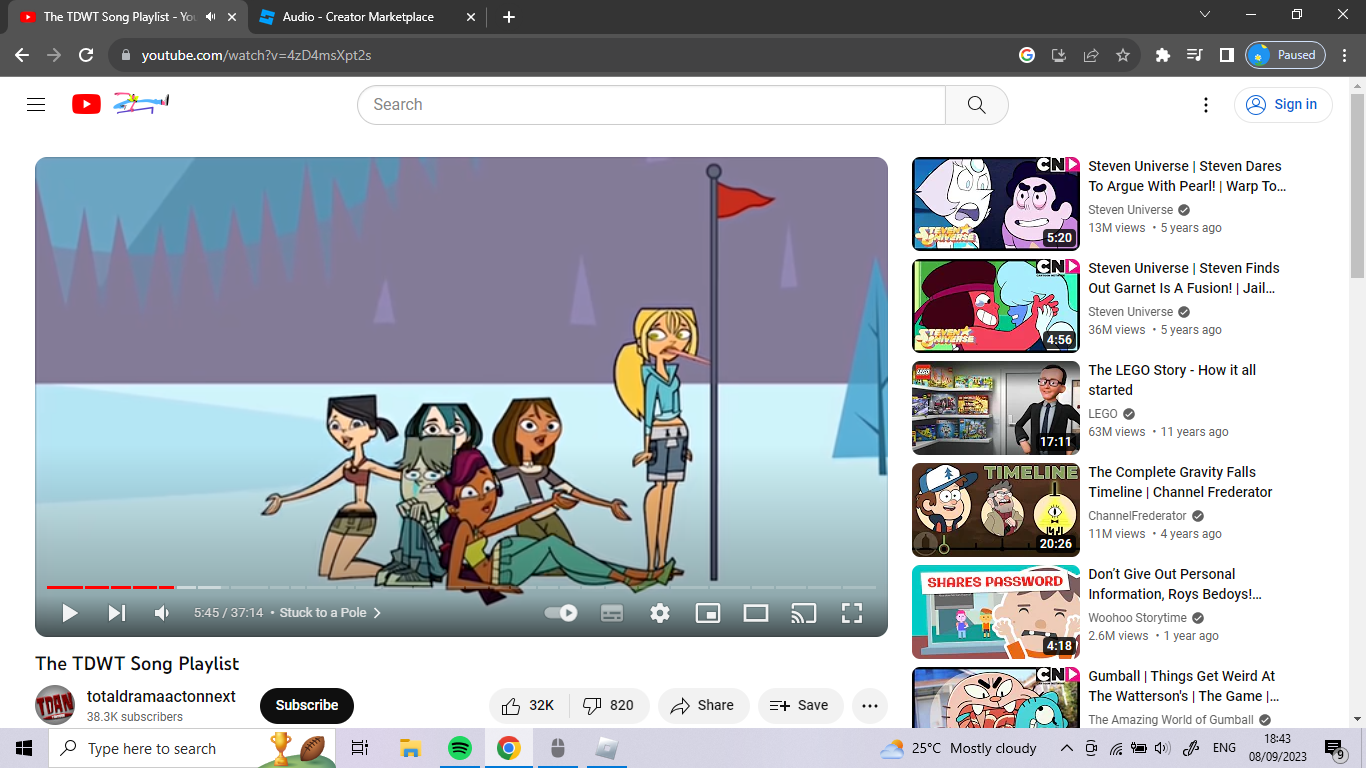Enter full screen mode
The image size is (1366, 768).
pos(852,613)
